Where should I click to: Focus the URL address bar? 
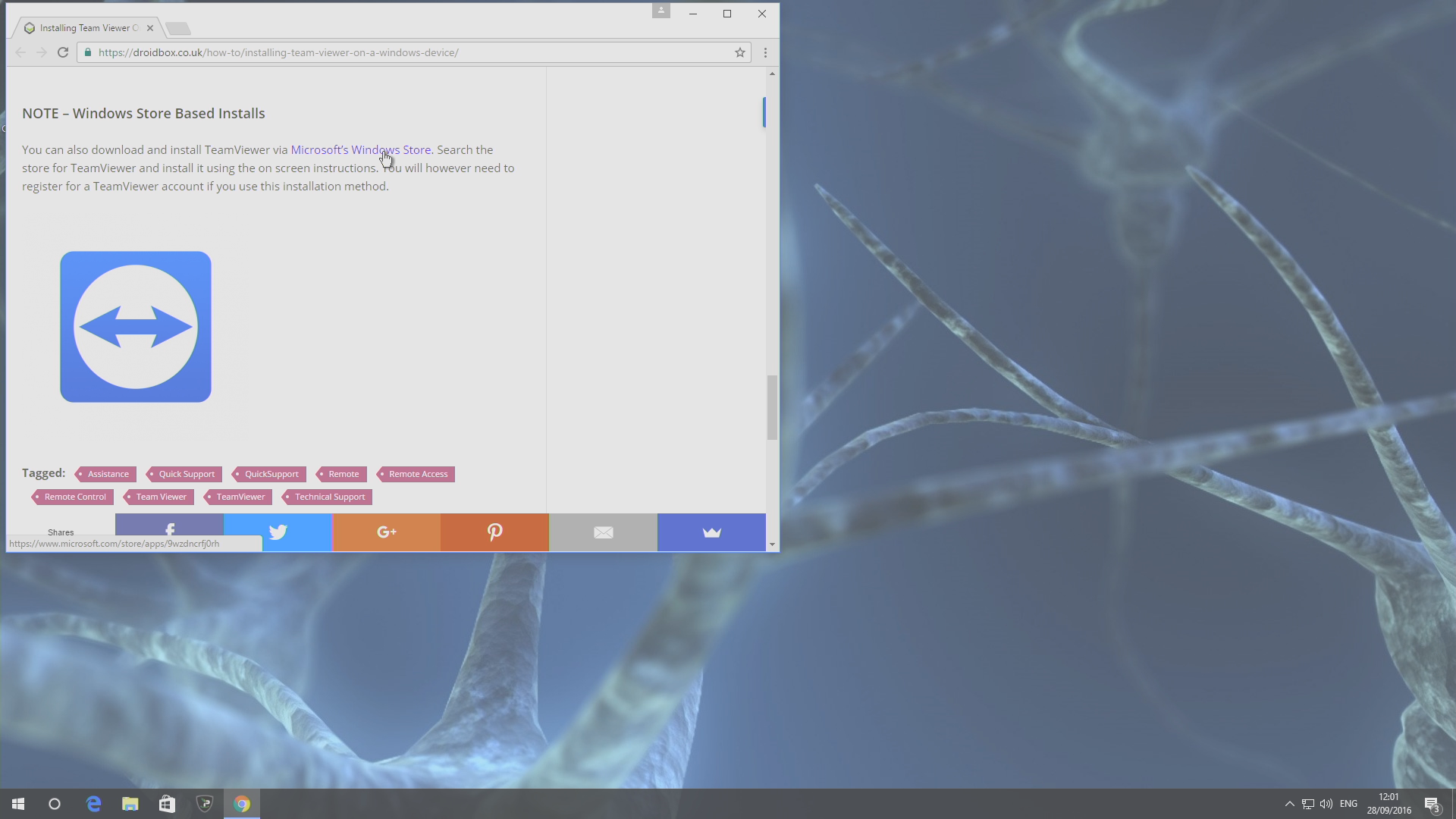409,52
